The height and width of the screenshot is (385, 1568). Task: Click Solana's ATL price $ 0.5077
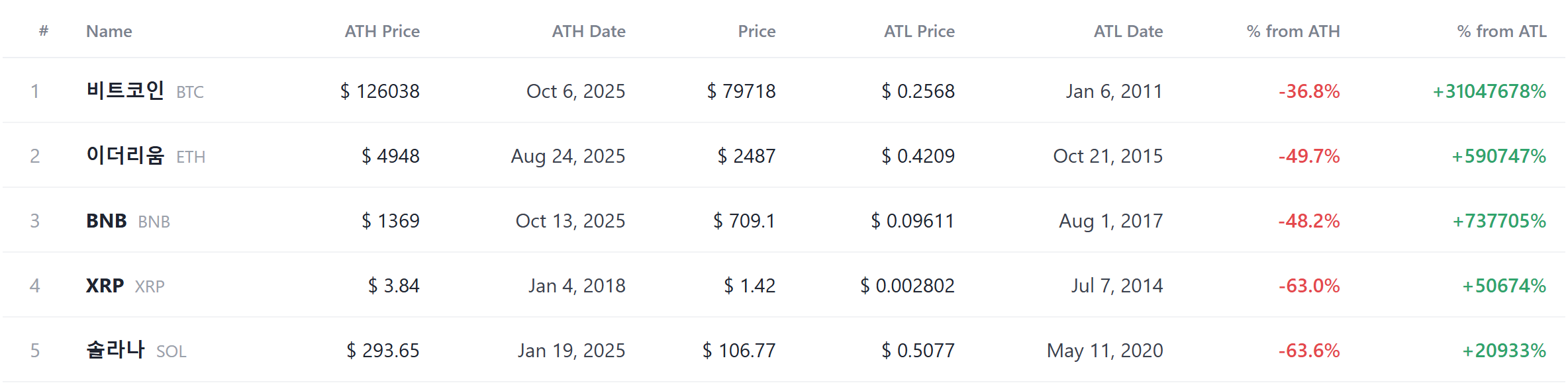click(x=918, y=350)
